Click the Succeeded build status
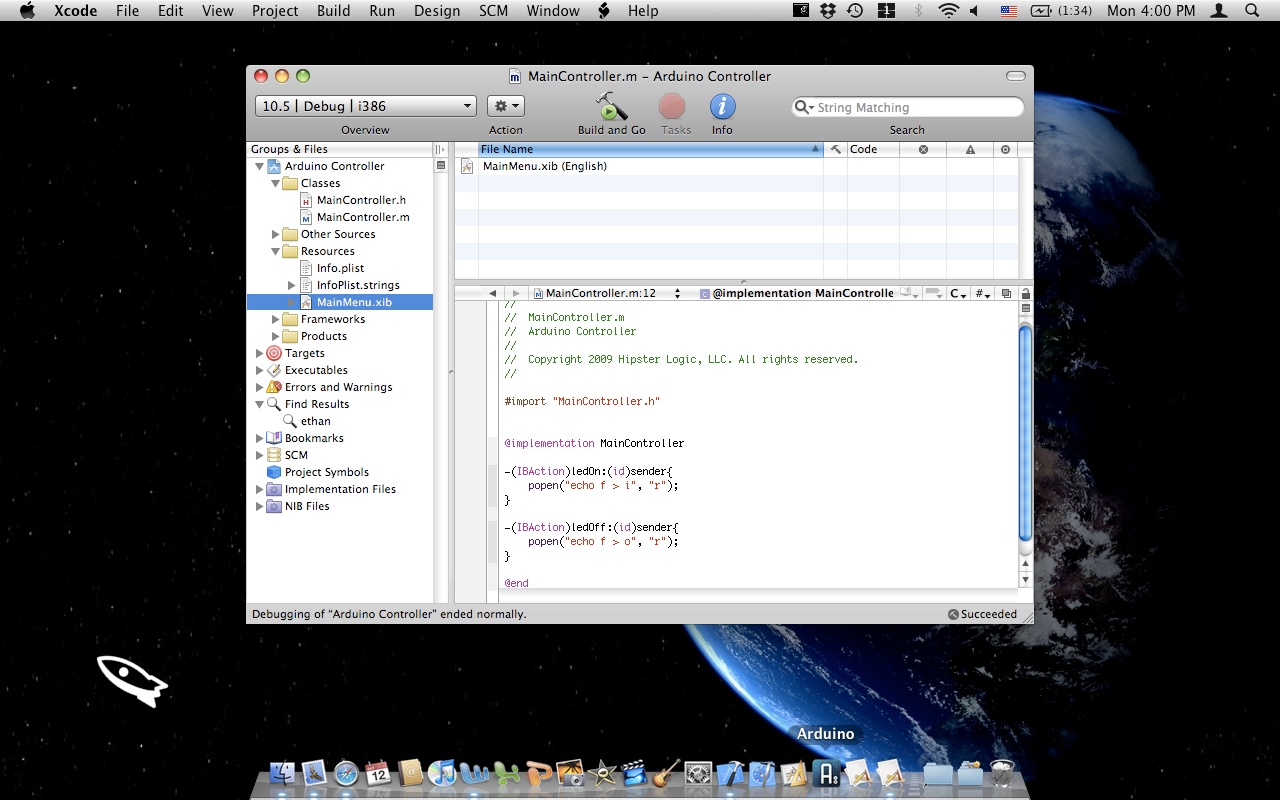This screenshot has width=1280, height=800. click(982, 614)
